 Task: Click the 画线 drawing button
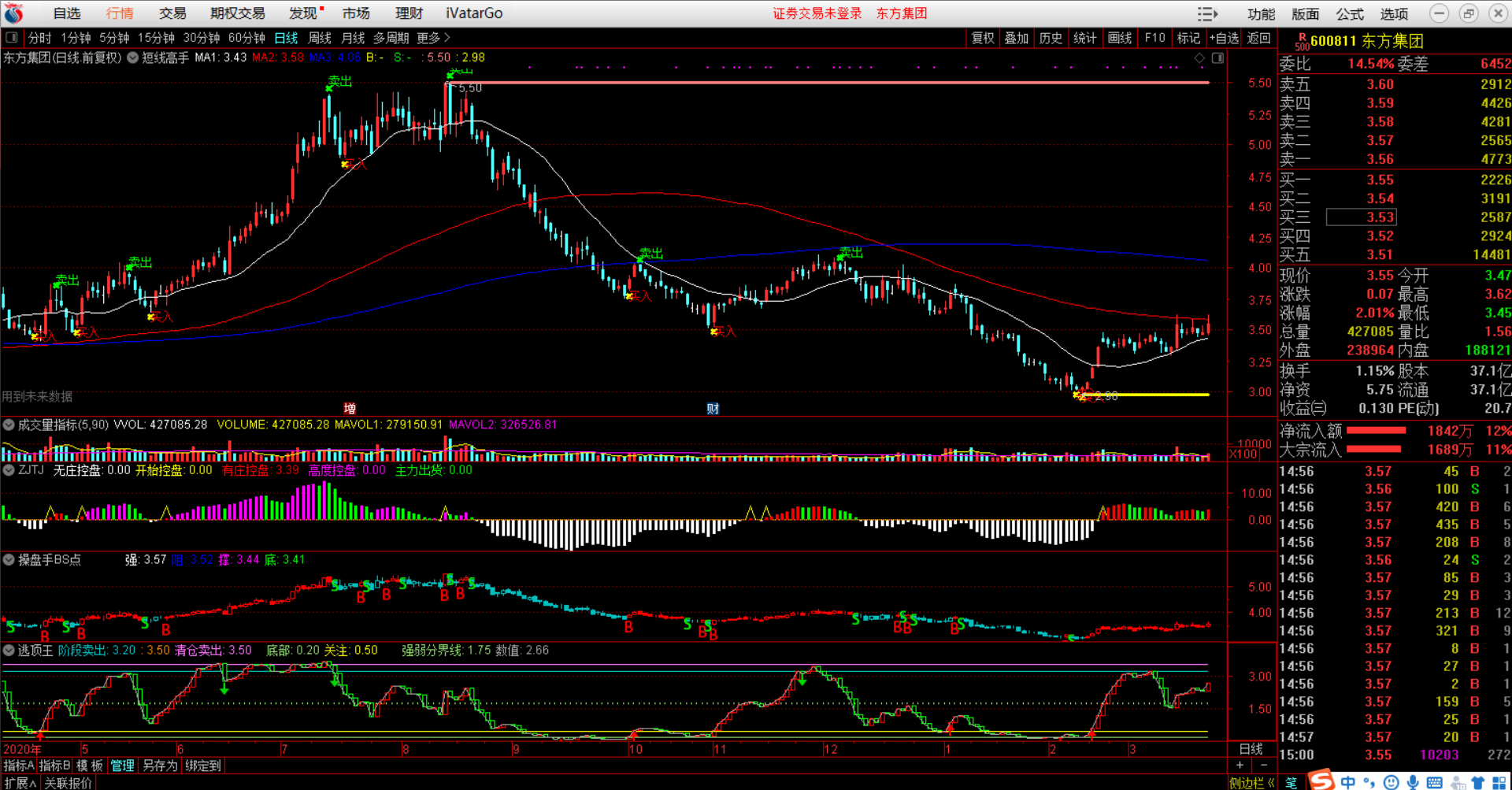[x=1120, y=38]
